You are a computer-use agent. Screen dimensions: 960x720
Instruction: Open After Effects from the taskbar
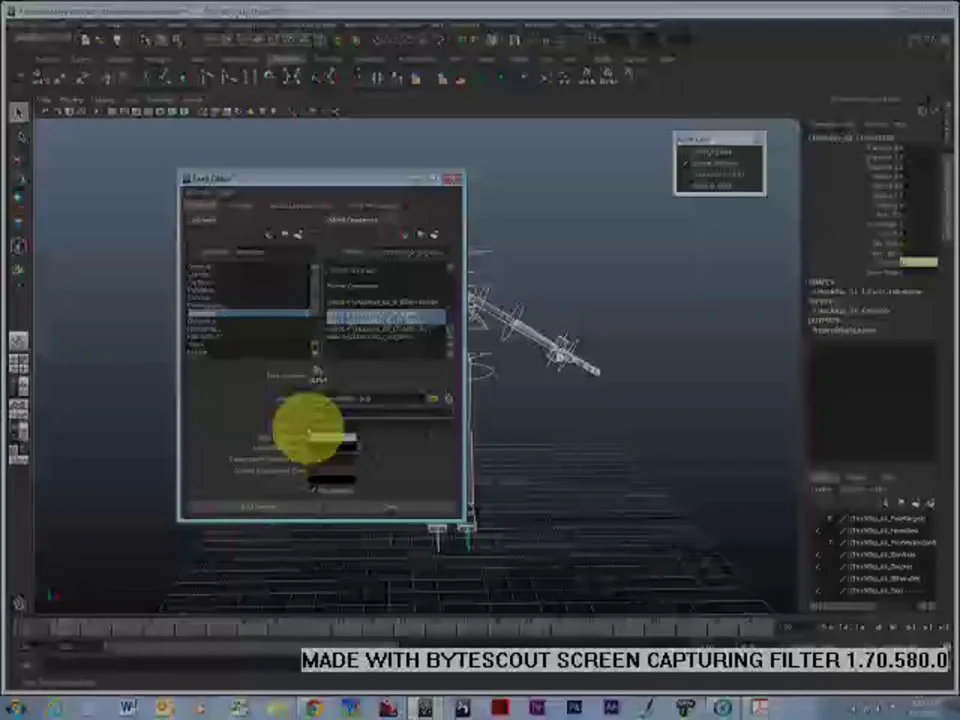(610, 708)
